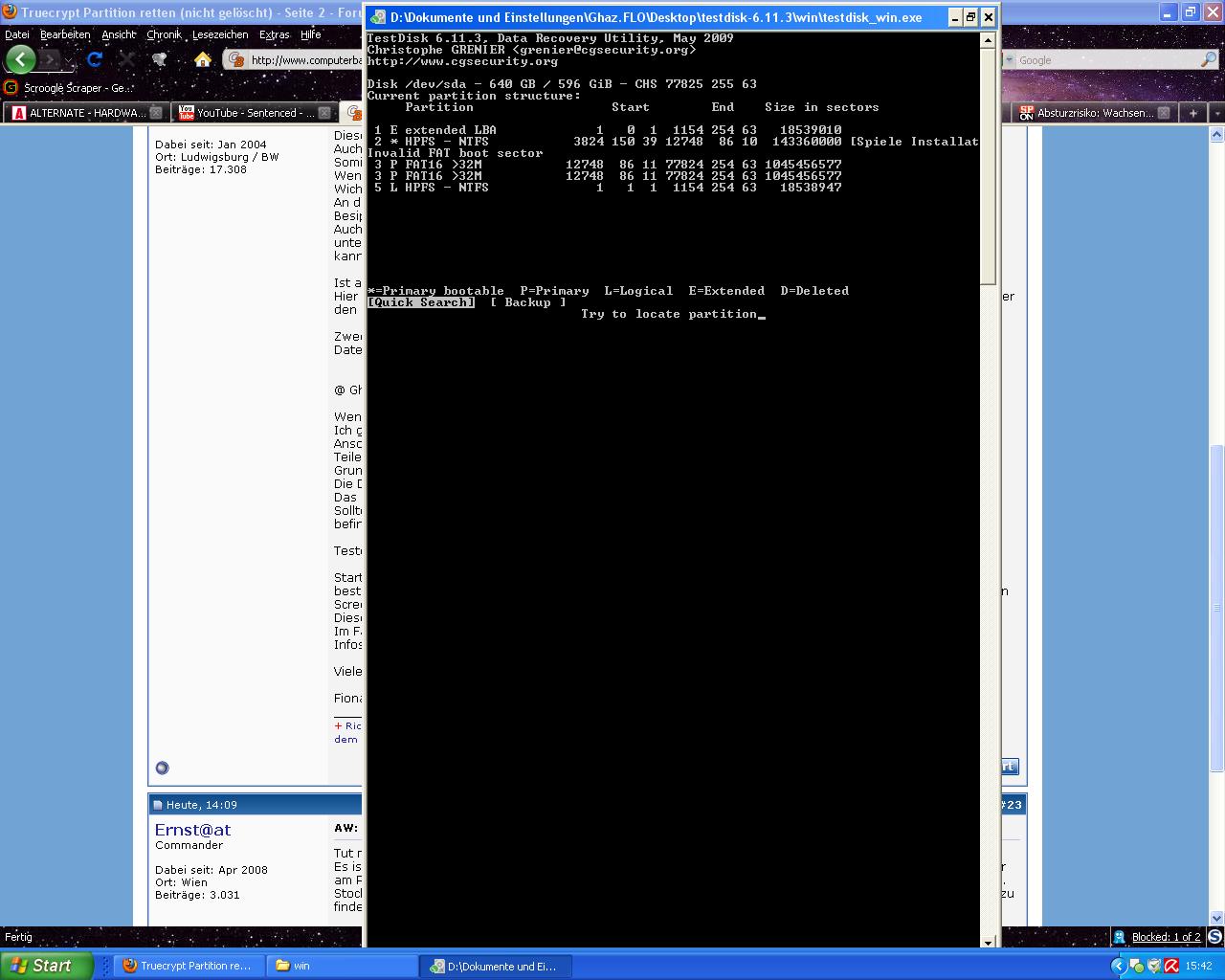Viewport: 1225px width, 980px height.
Task: Switch to 'Truecrypt Partition re...' taskbar button
Action: [188, 966]
